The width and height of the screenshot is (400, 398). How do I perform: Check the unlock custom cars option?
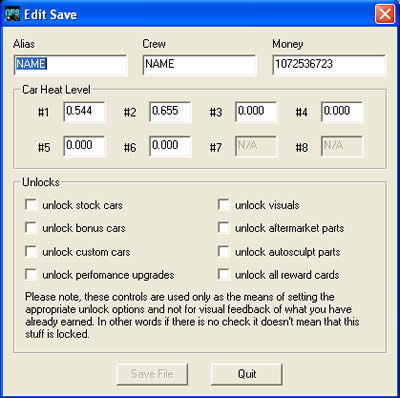[x=31, y=251]
